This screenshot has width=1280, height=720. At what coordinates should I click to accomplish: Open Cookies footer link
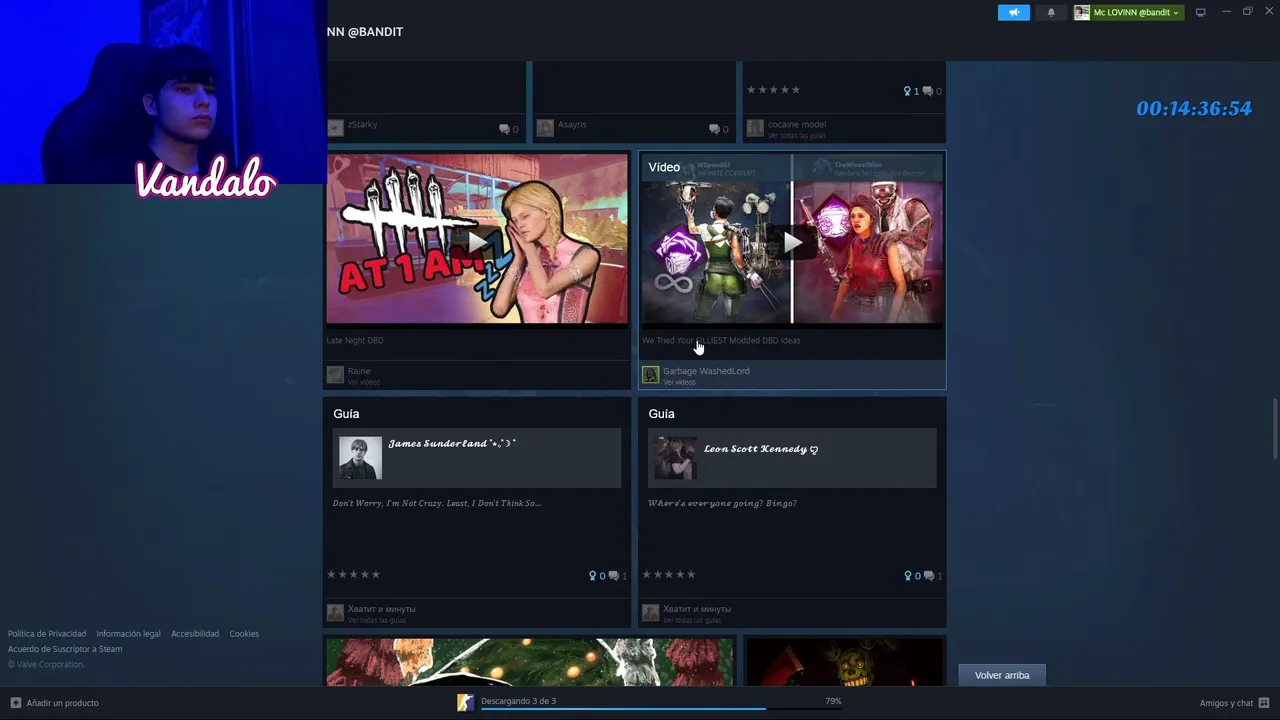tap(244, 634)
